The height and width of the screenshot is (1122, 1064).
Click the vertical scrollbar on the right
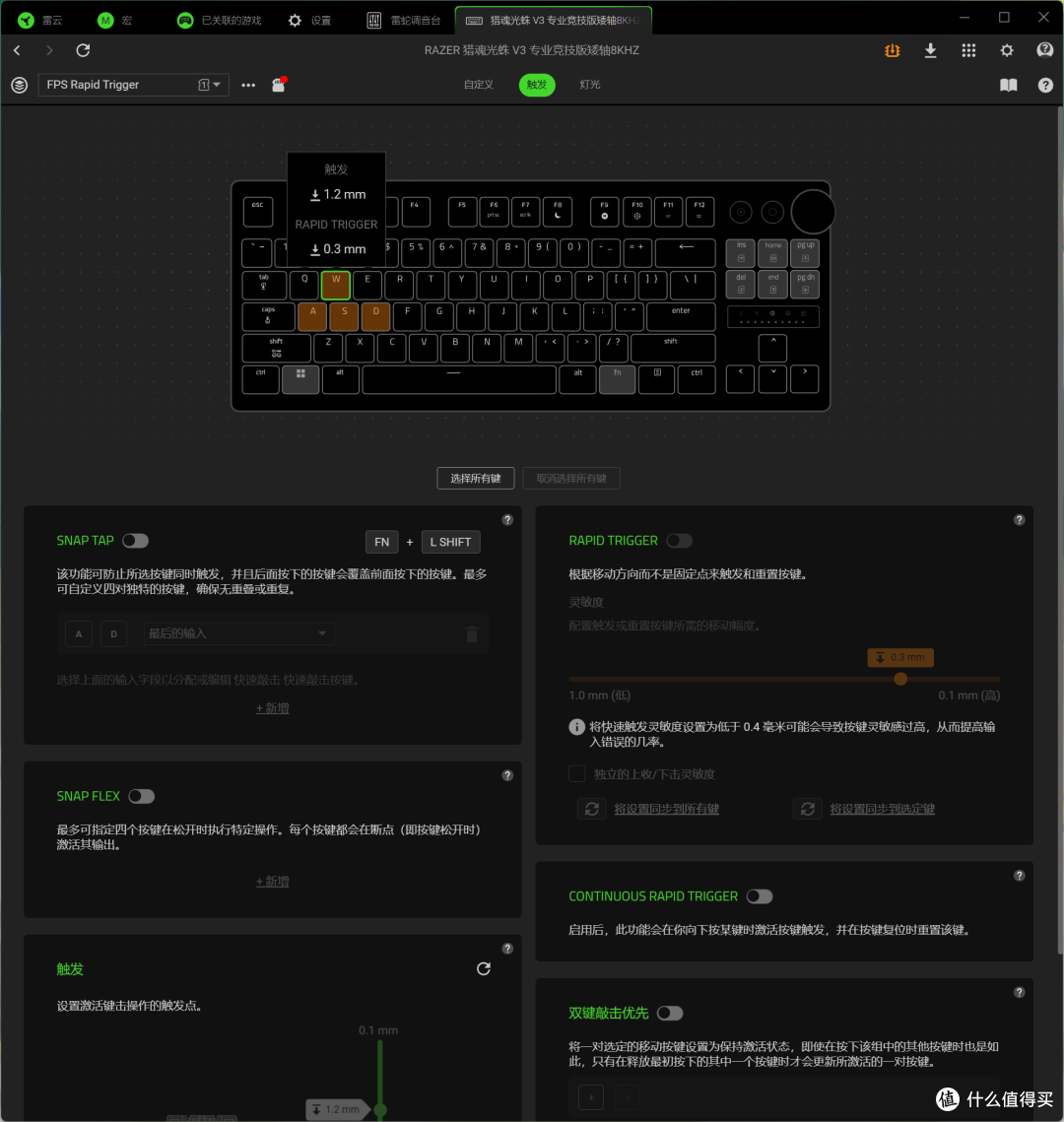tap(1060, 530)
